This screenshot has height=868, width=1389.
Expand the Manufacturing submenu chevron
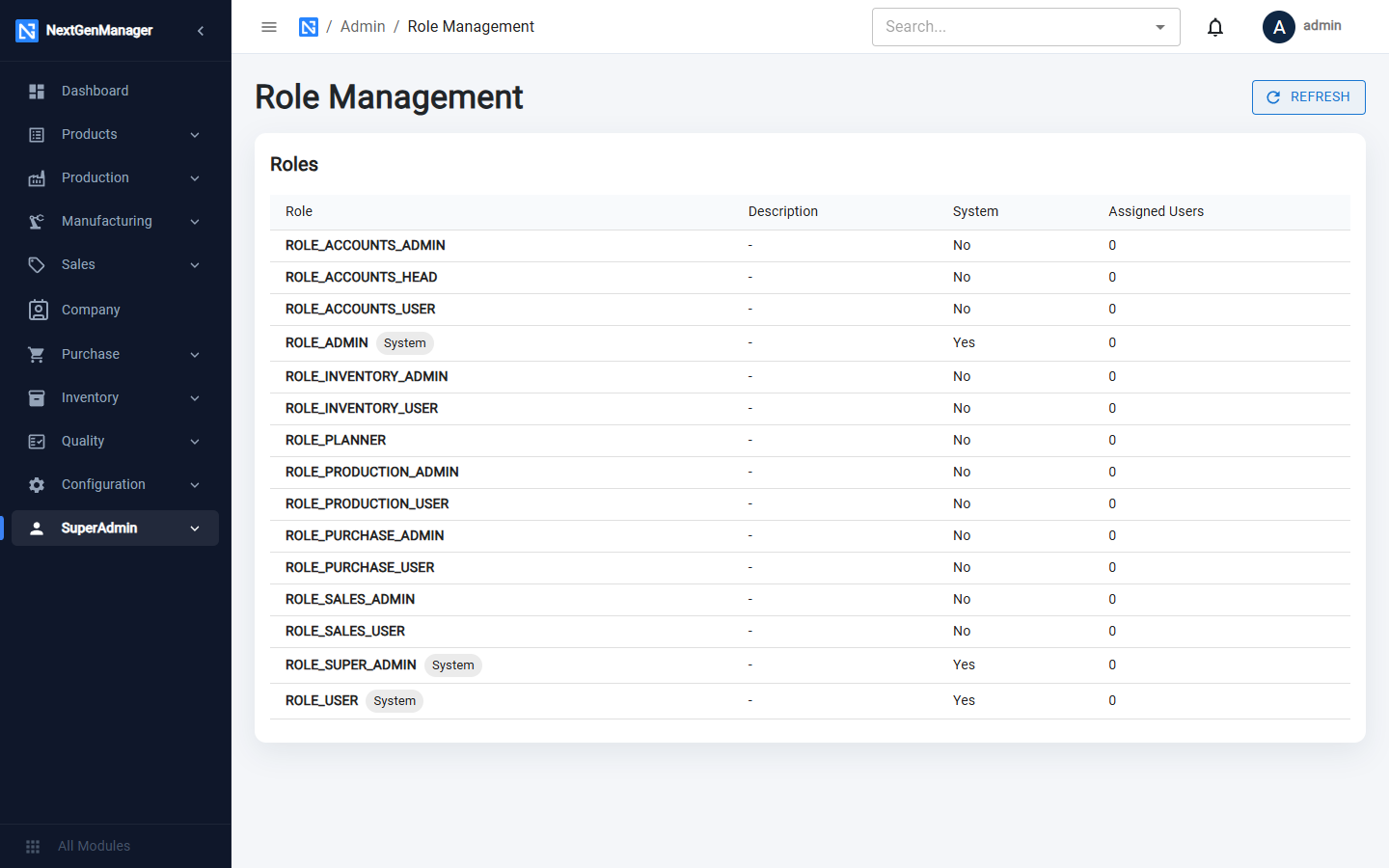(x=195, y=222)
